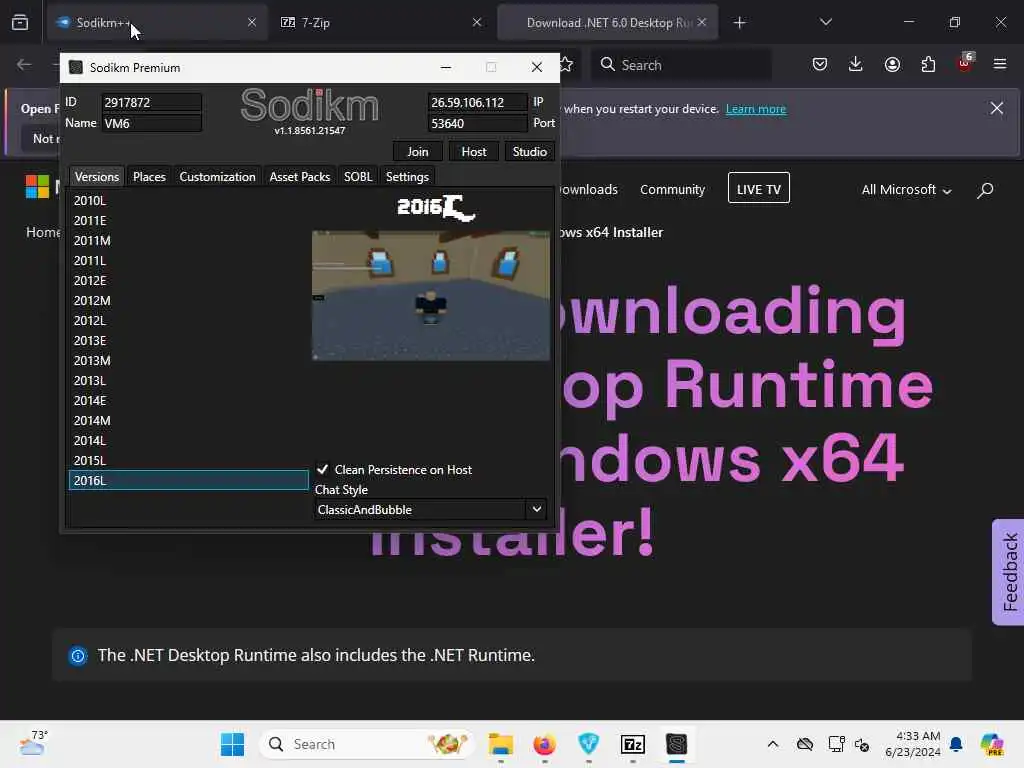1024x768 pixels.
Task: Click the Host button
Action: (474, 152)
